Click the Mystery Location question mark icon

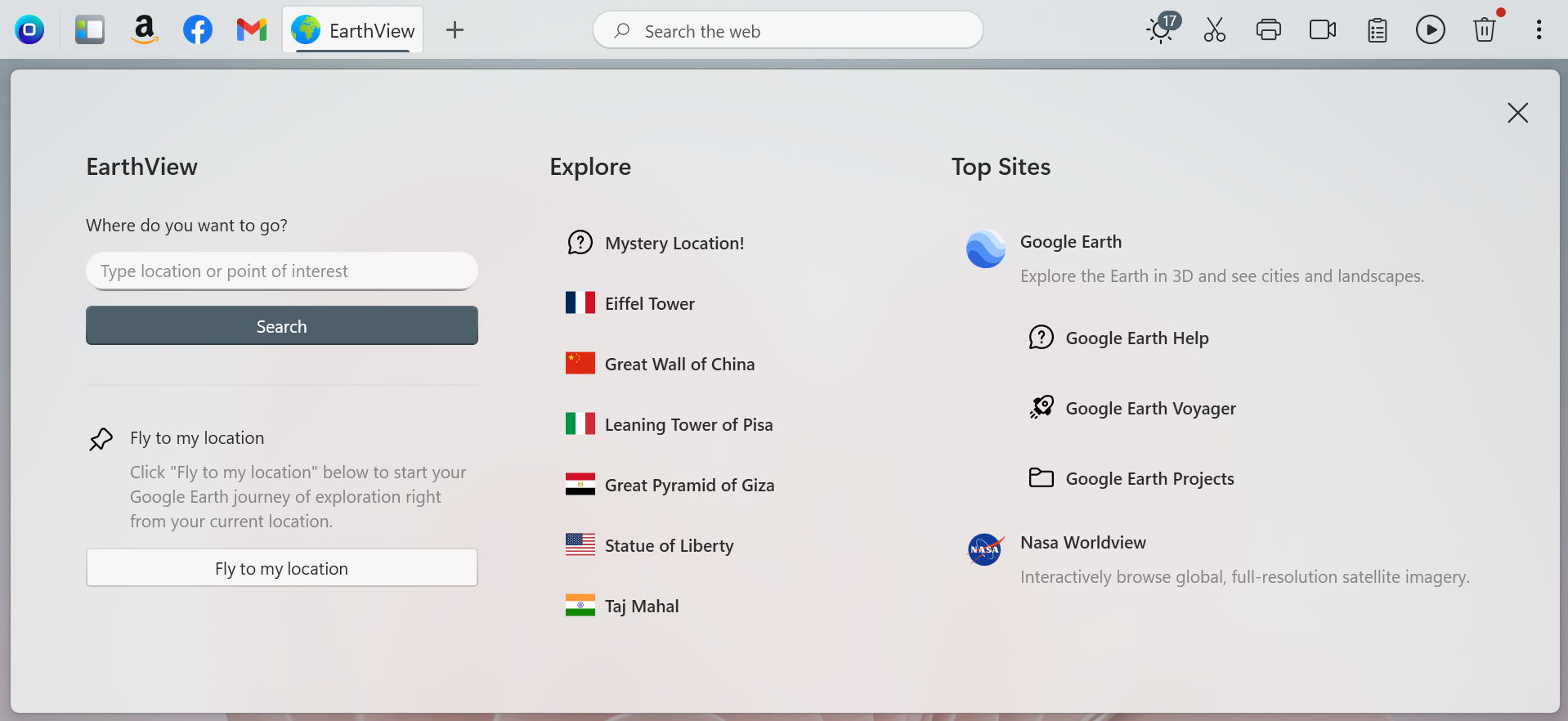580,243
